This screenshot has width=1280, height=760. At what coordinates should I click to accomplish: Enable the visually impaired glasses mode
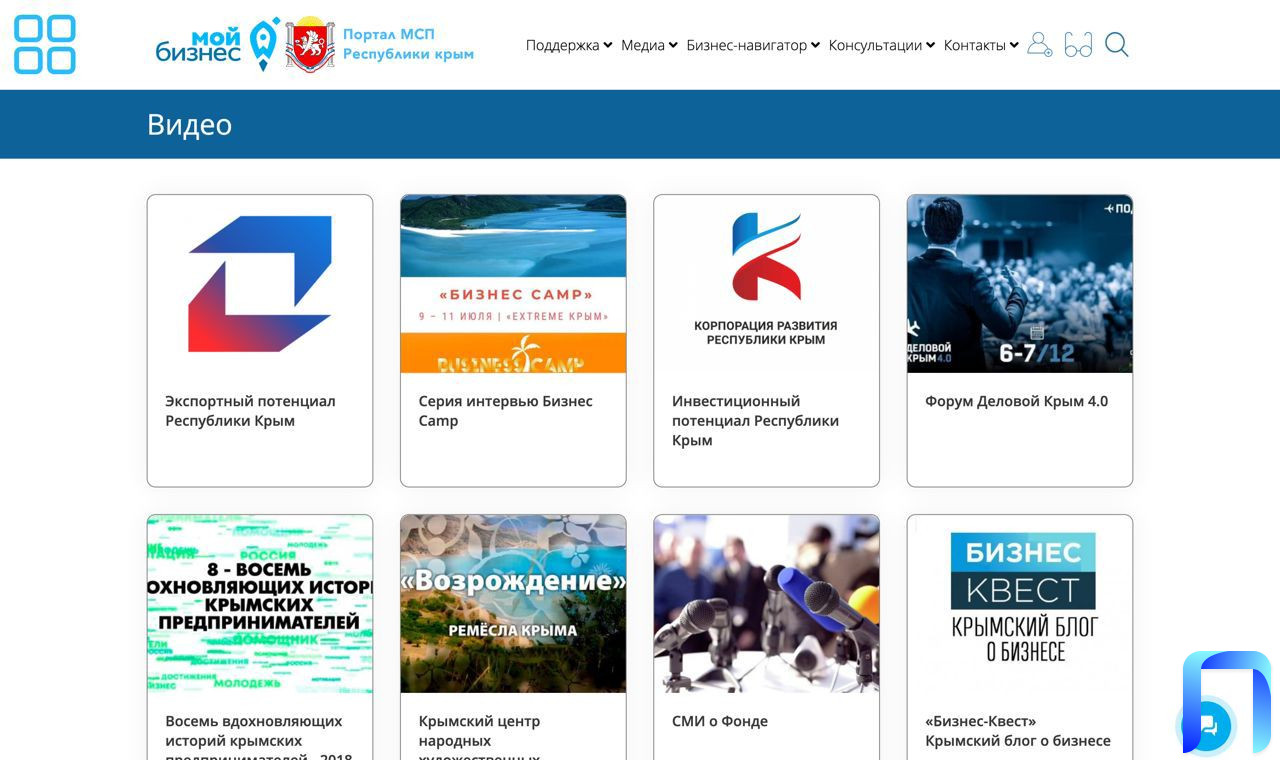point(1078,45)
